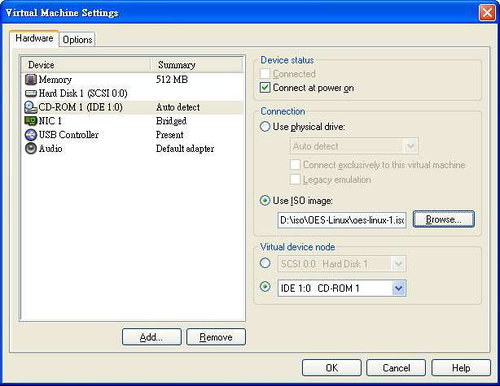Click the Default adapter summary value
Screen dimensions: 500x386
[185, 148]
